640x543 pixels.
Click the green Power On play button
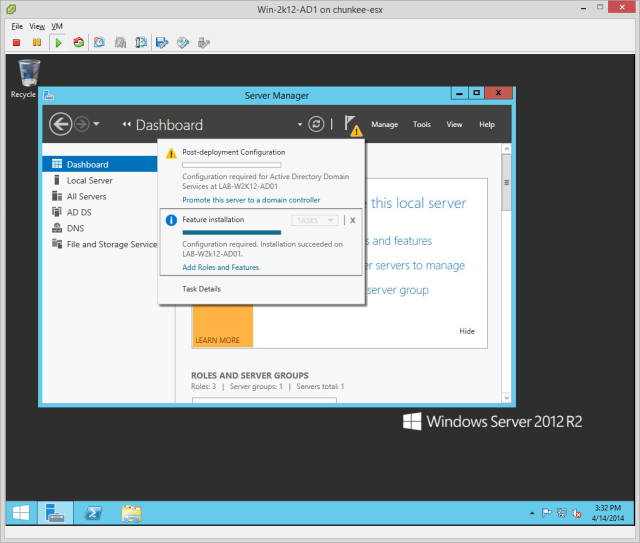[58, 42]
